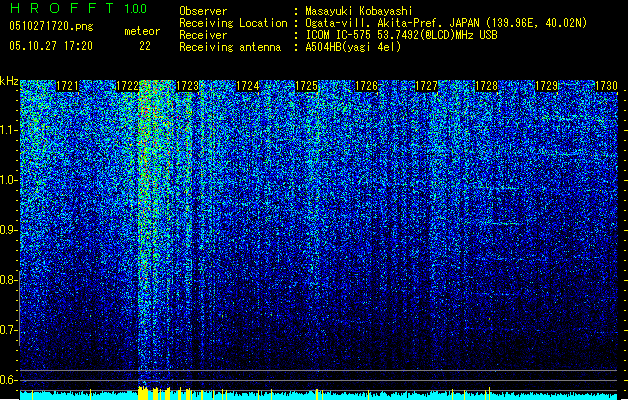Click the 1726 time marker
Viewport: 629px width, 400px height.
click(367, 86)
